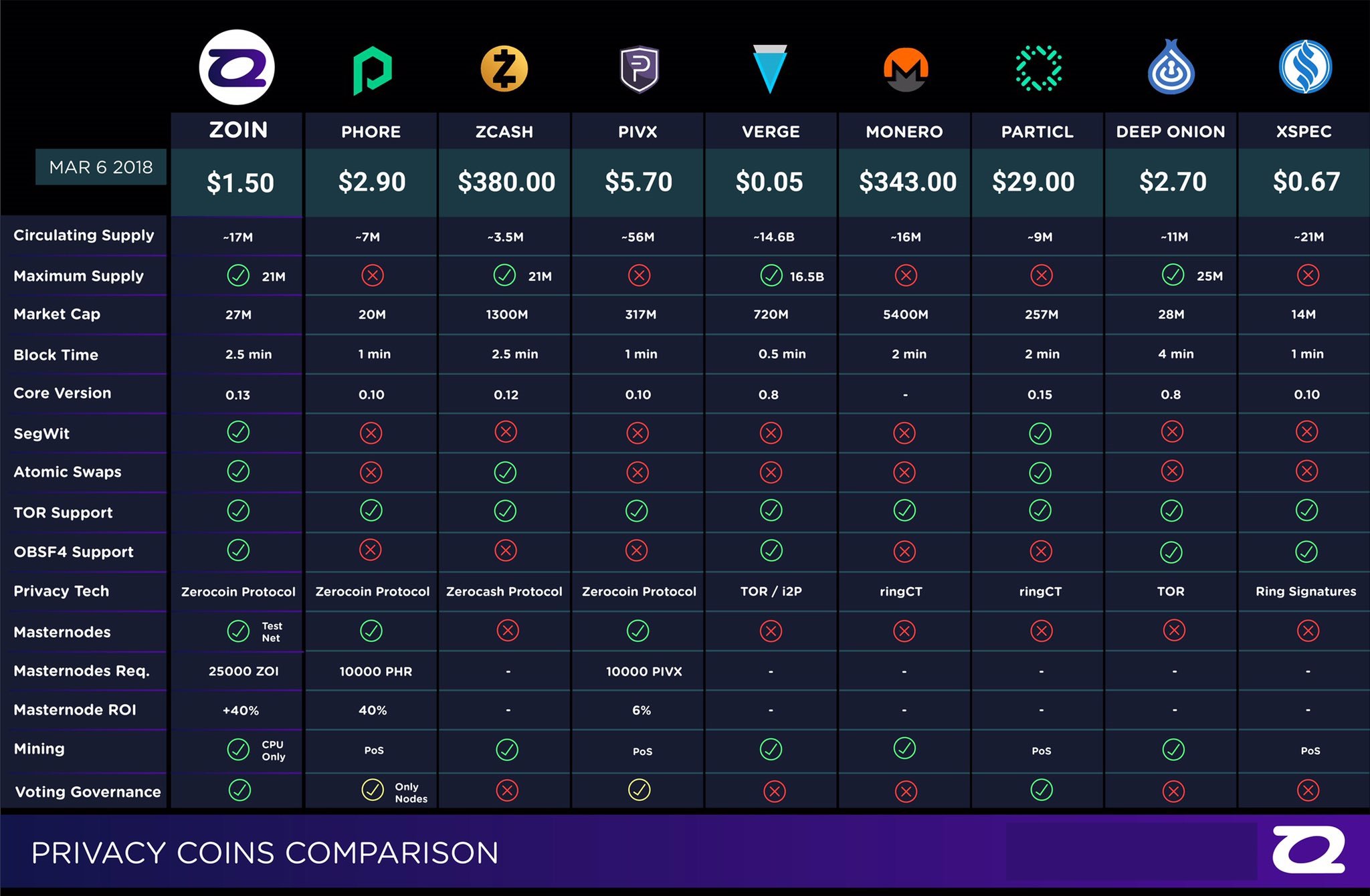Screen dimensions: 1370x896
Task: Click Zoin's green Mining checkmark
Action: click(x=238, y=750)
